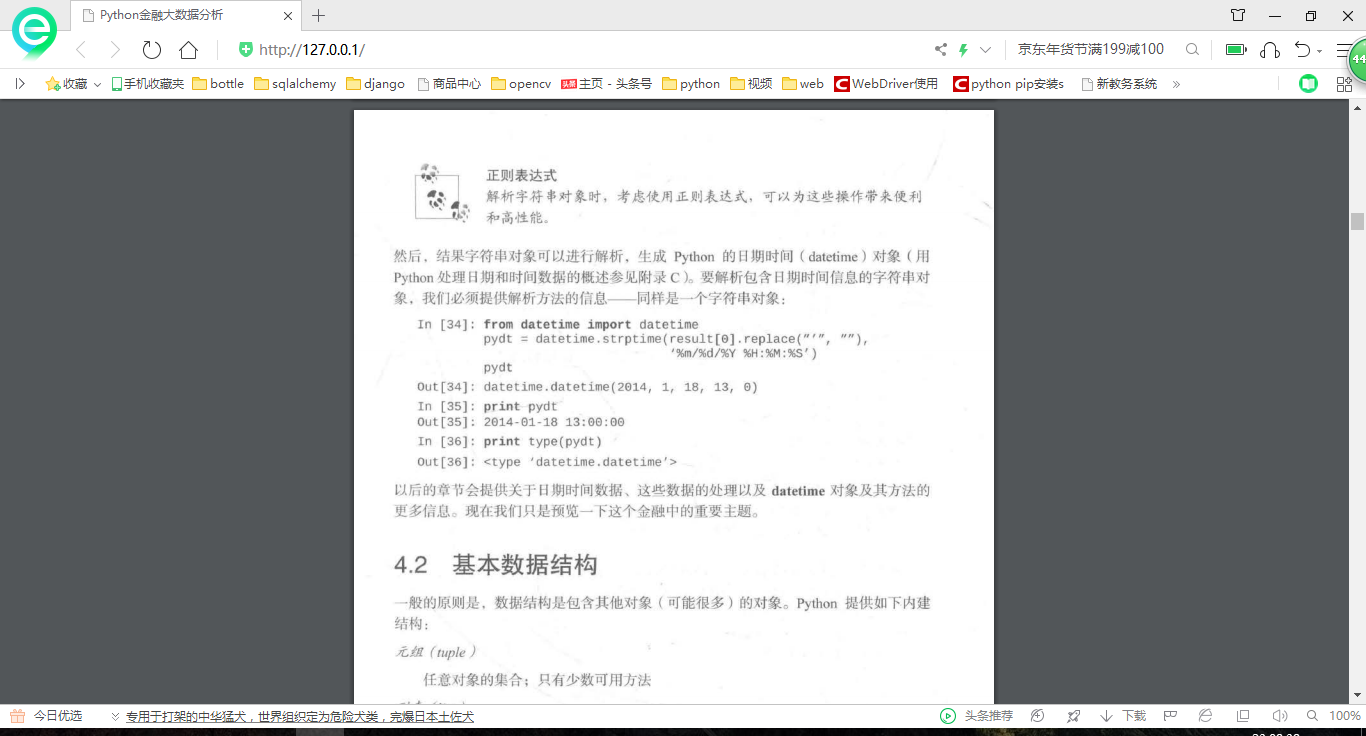The width and height of the screenshot is (1366, 736).
Task: Open the skin shirt icon in title bar
Action: [x=1238, y=16]
